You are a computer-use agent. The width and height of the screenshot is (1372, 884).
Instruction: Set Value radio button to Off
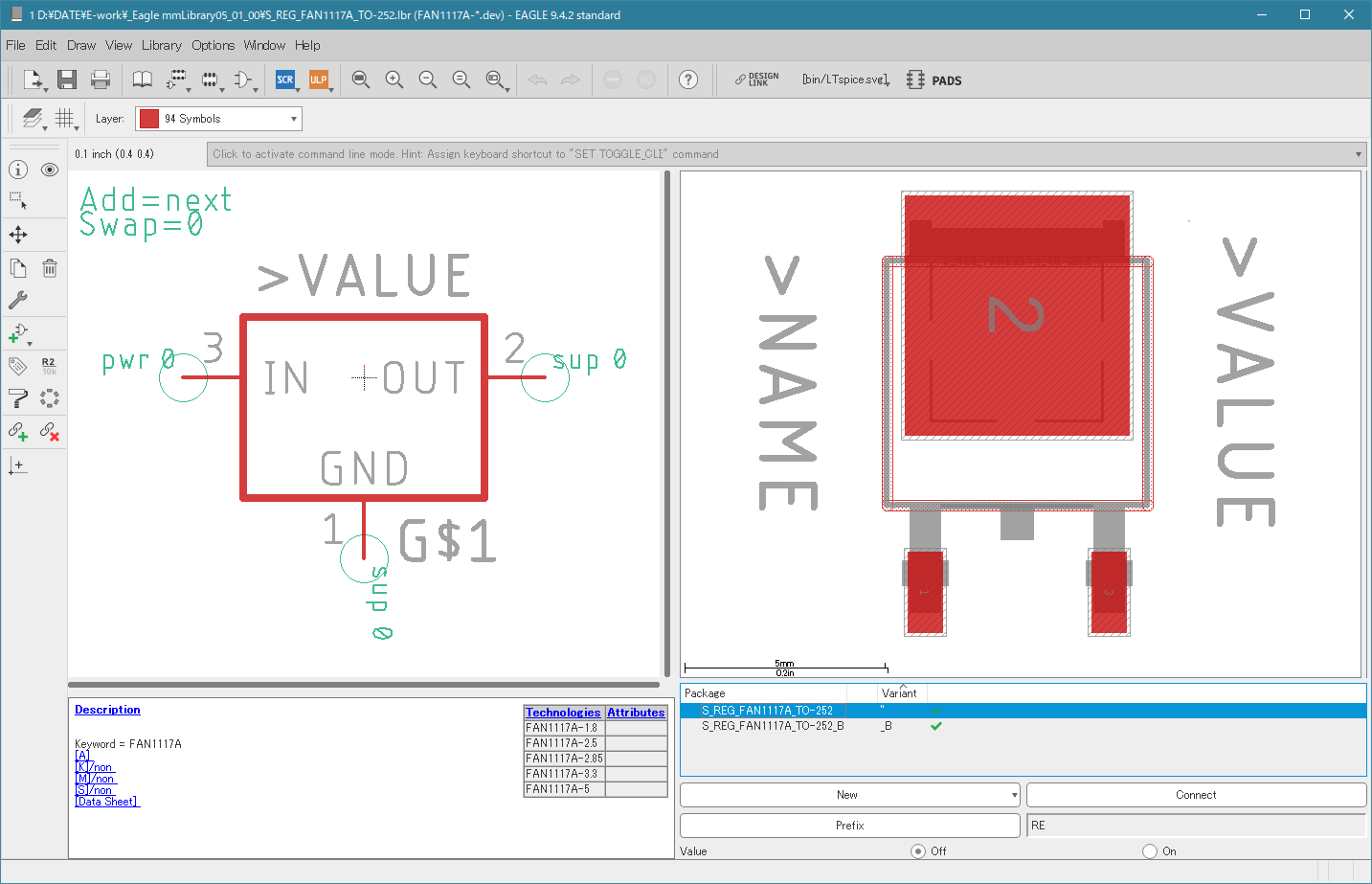pyautogui.click(x=918, y=850)
